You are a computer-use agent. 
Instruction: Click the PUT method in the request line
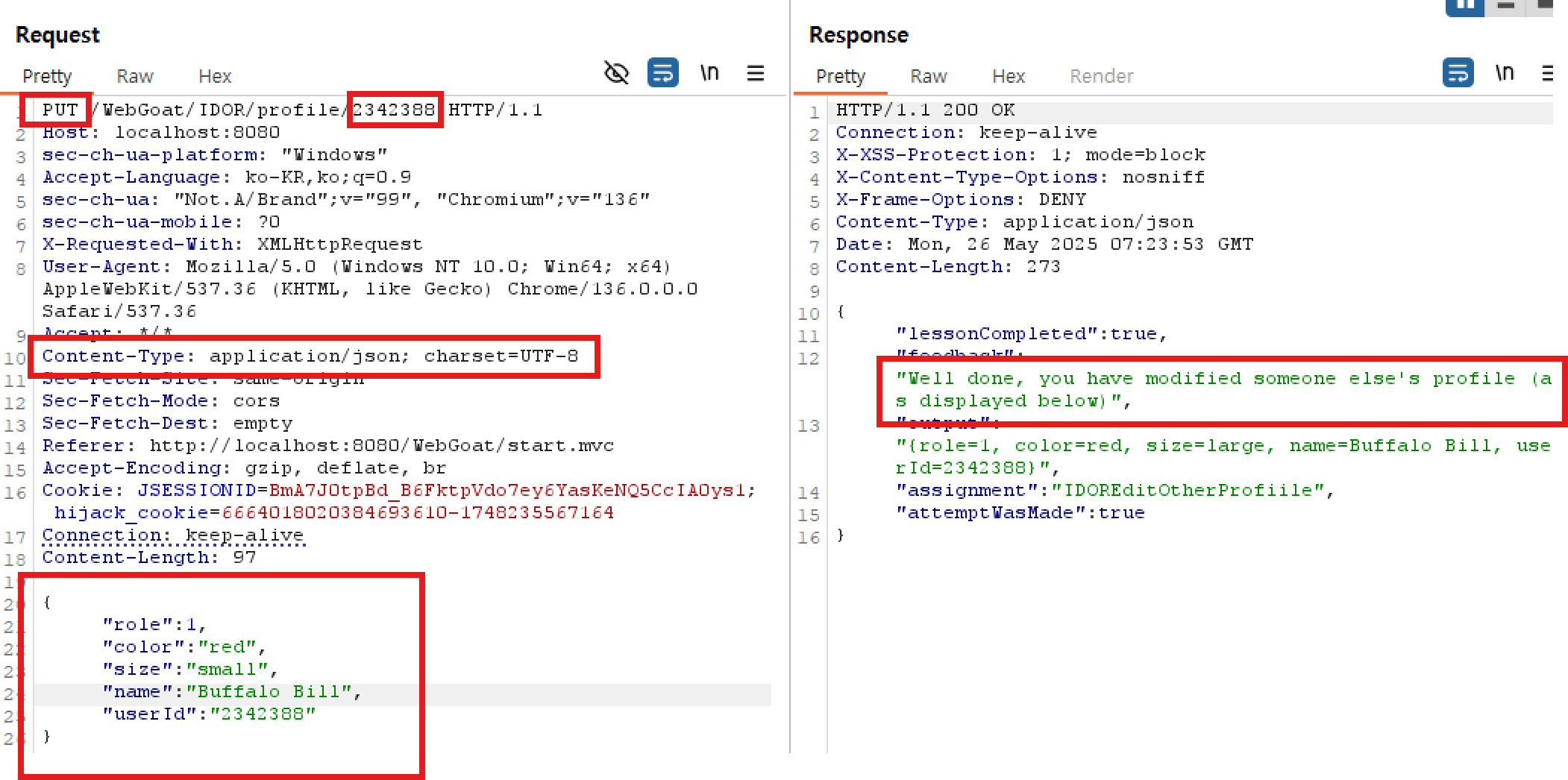(x=60, y=110)
